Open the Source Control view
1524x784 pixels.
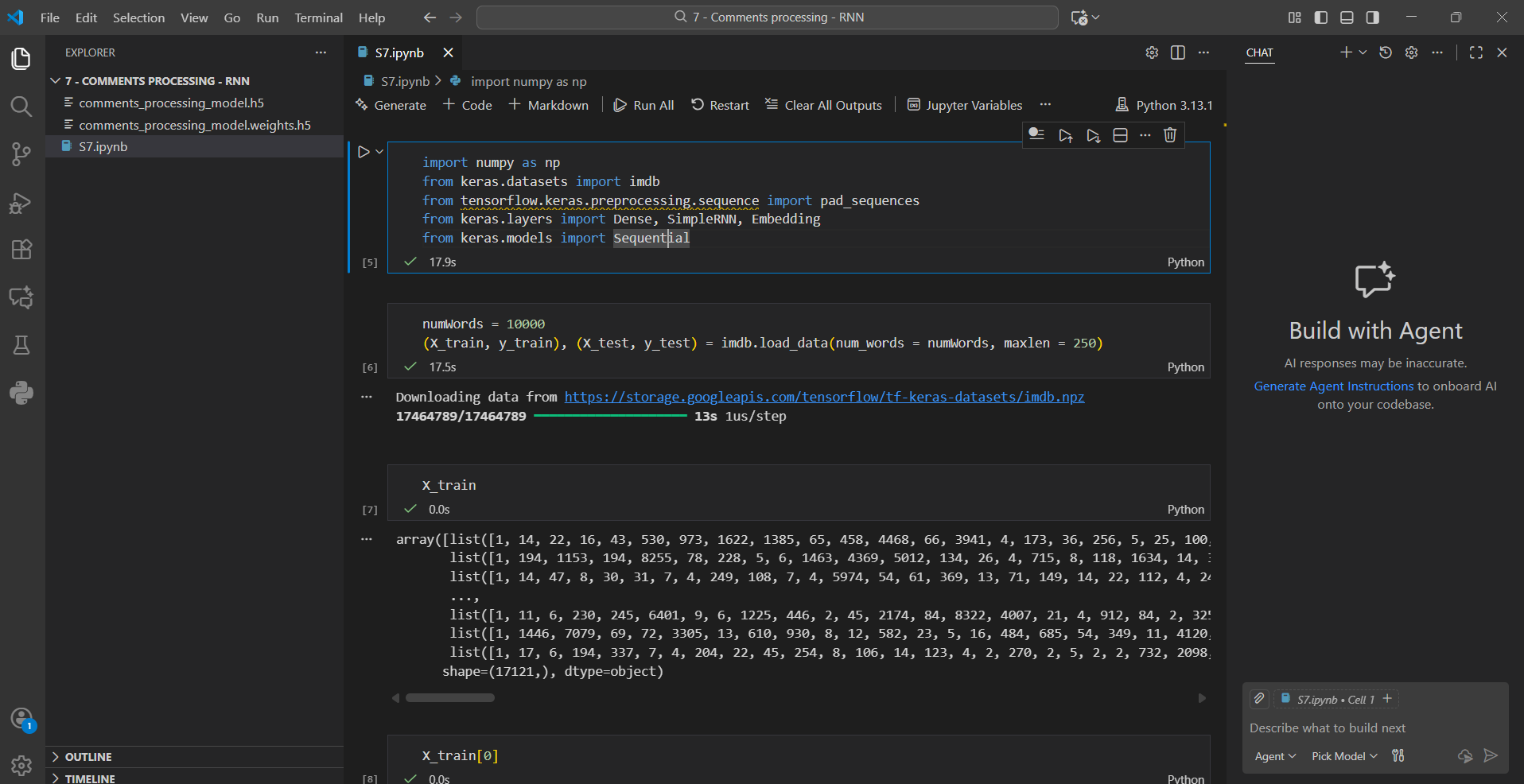21,154
